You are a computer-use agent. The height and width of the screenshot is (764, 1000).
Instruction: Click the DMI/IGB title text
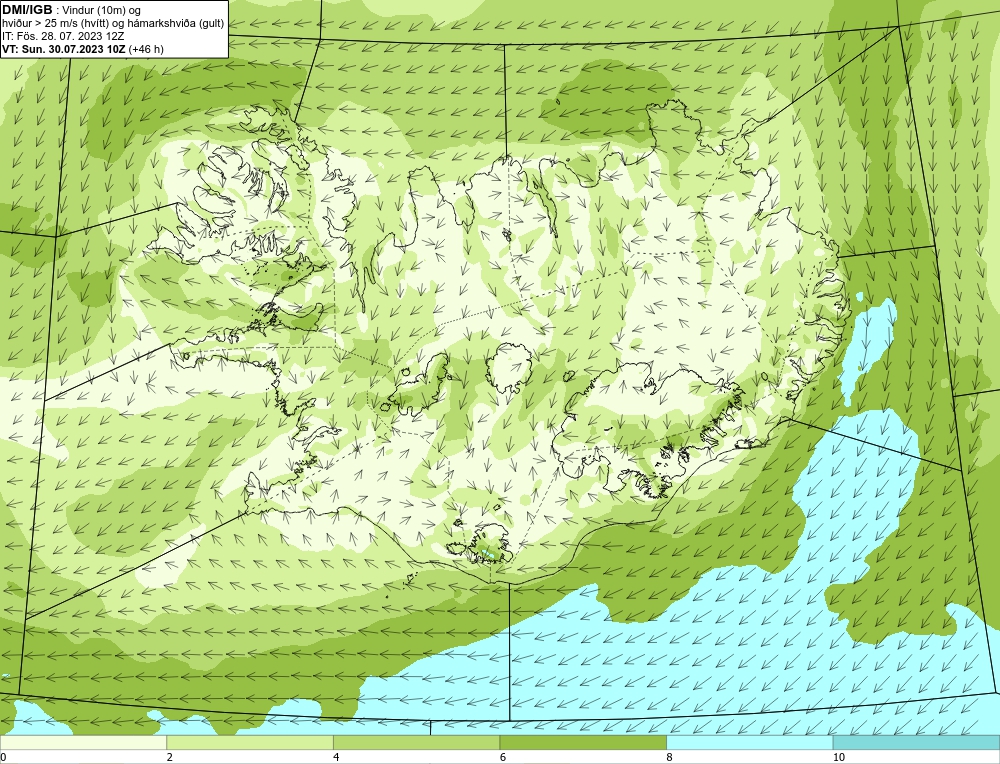pyautogui.click(x=27, y=10)
